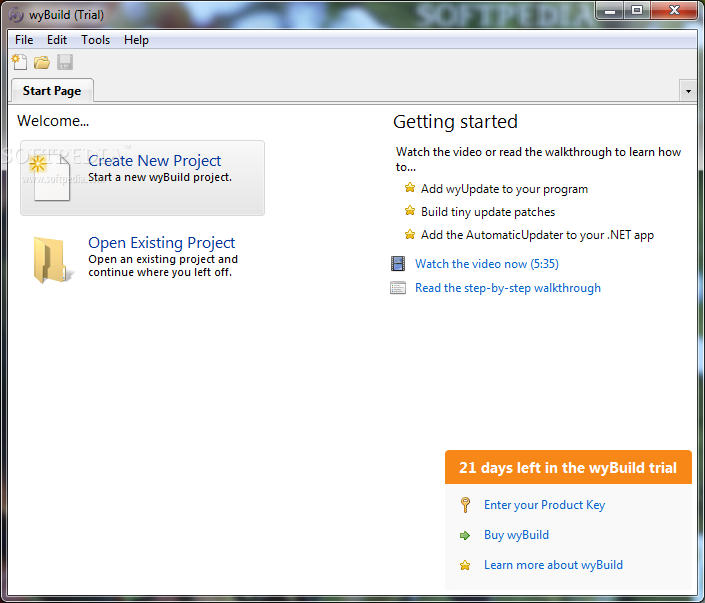Viewport: 705px width, 603px height.
Task: Open the Tools menu
Action: click(95, 40)
